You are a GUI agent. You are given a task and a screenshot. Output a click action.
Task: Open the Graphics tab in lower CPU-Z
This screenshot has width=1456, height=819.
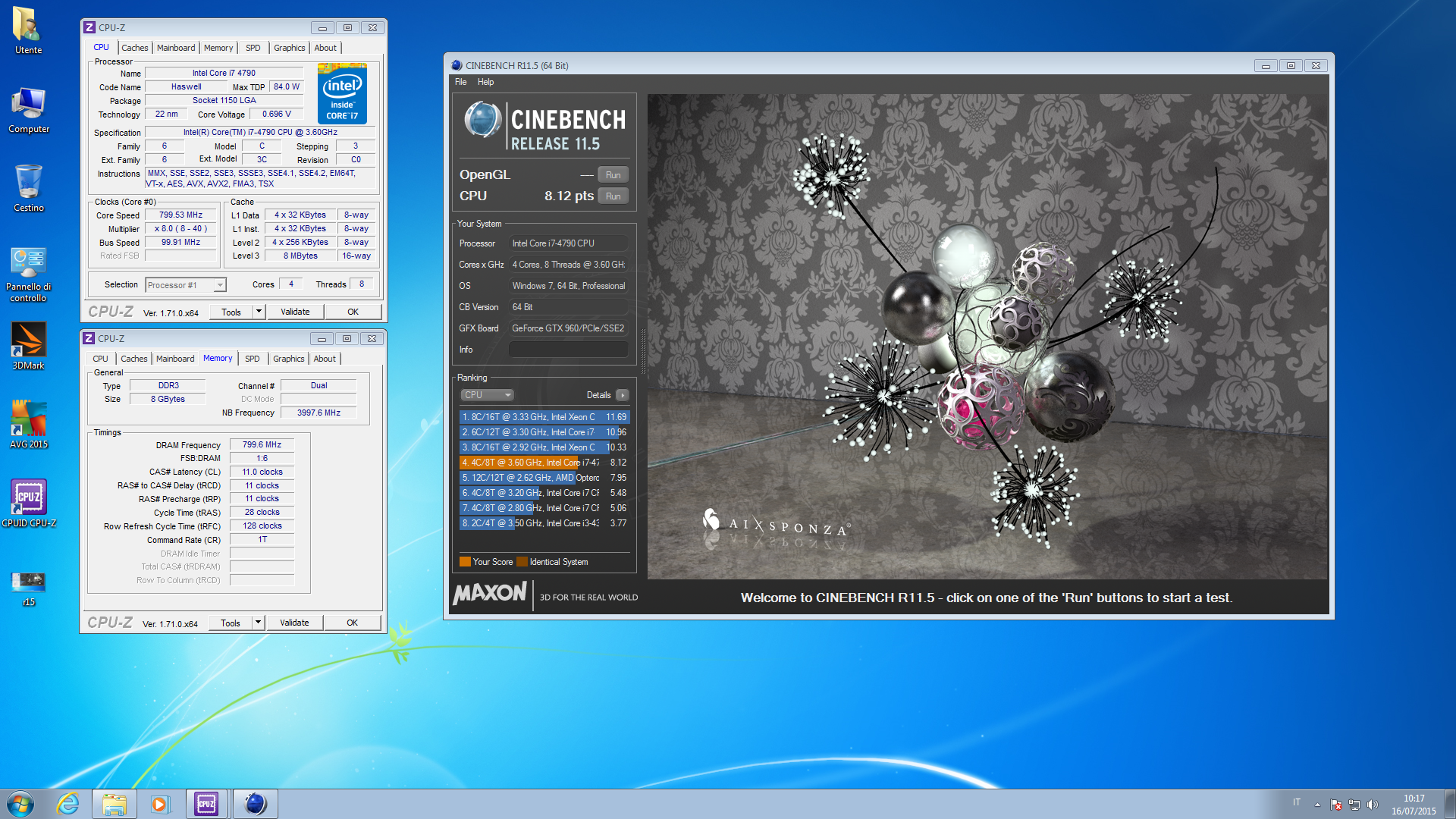pyautogui.click(x=288, y=359)
